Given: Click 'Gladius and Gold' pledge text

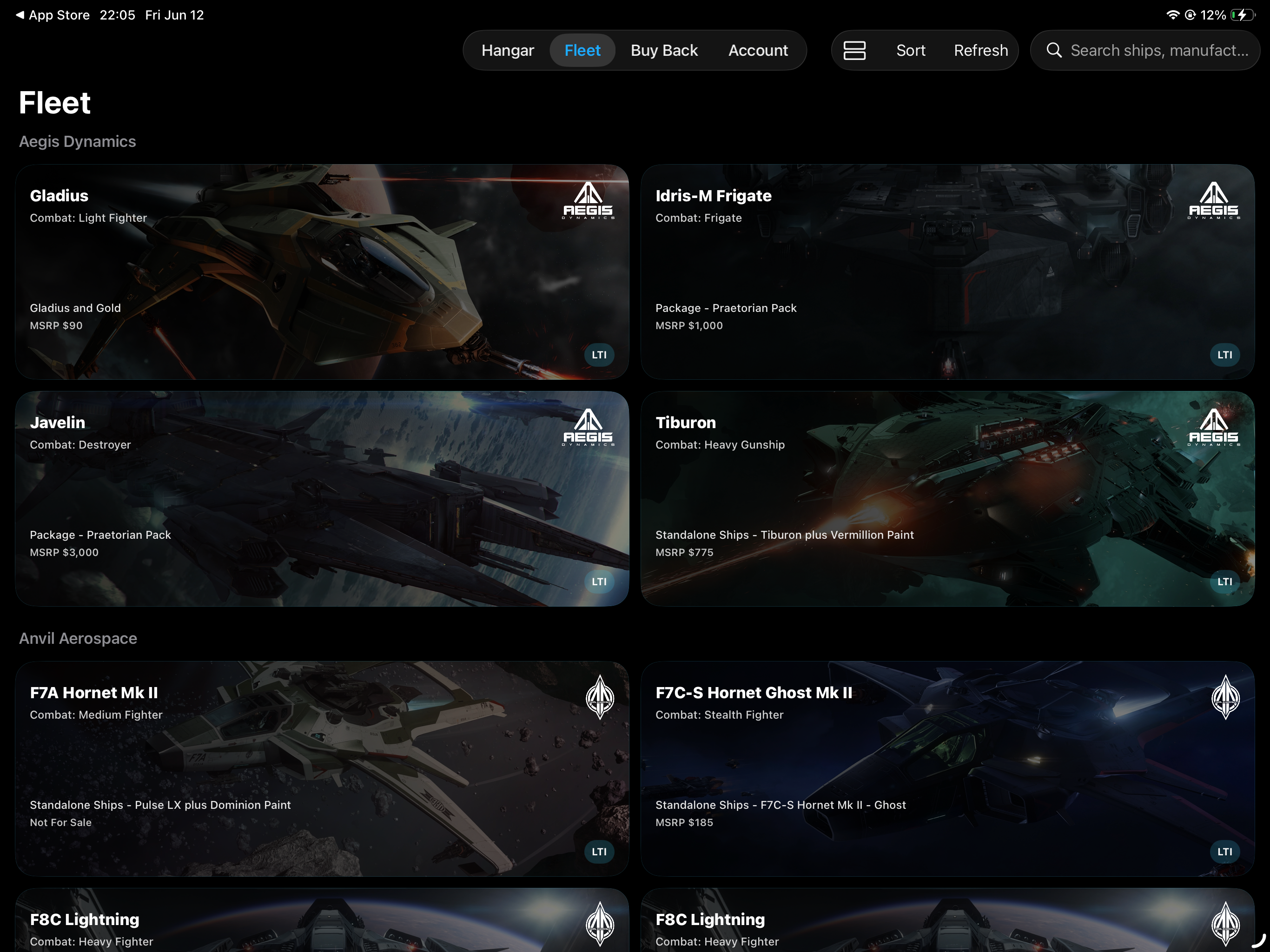Looking at the screenshot, I should click(x=75, y=308).
